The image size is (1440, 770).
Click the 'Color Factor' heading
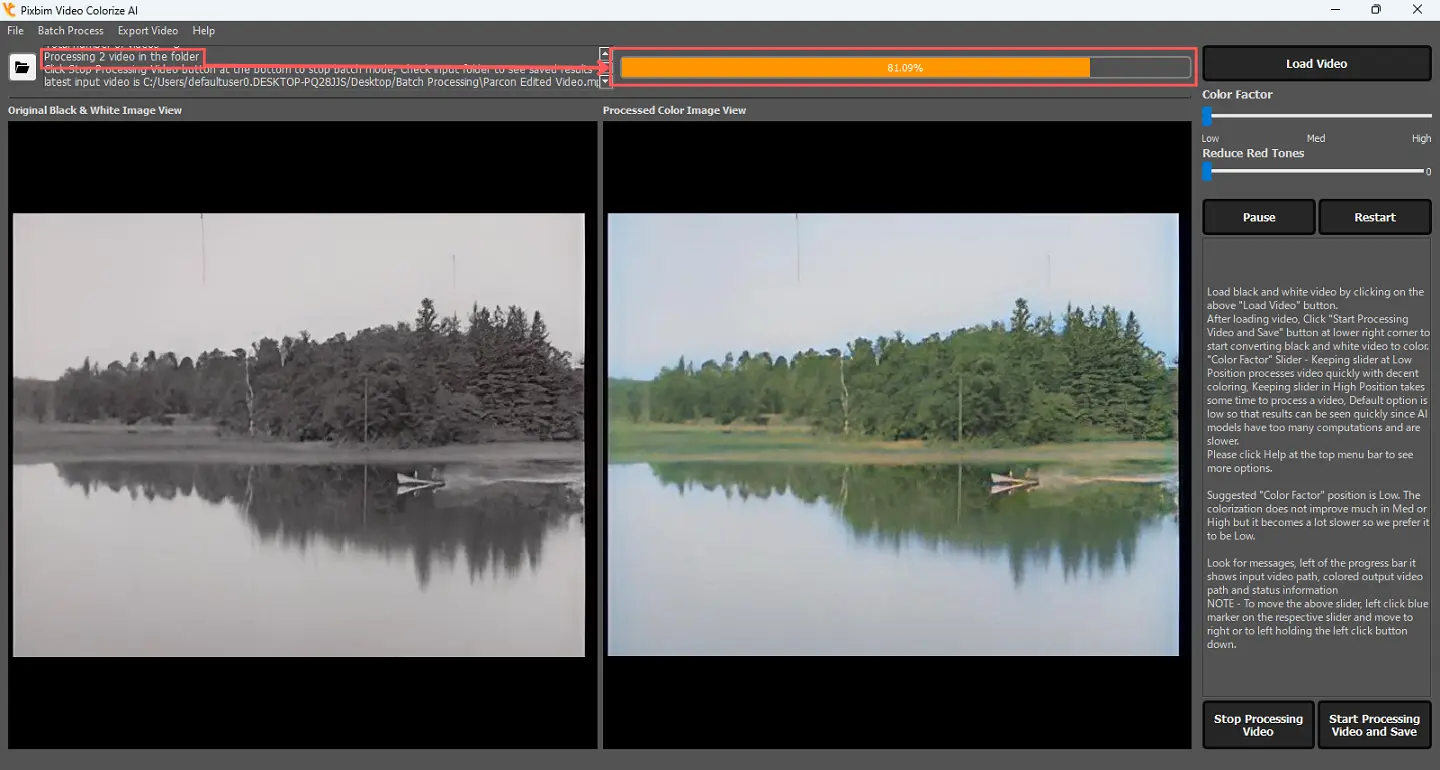(1237, 94)
